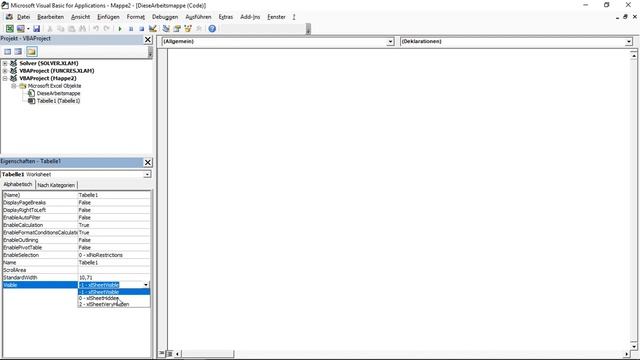Image resolution: width=640 pixels, height=360 pixels.
Task: Switch to Microsoft Excel view icon
Action: tap(9, 29)
